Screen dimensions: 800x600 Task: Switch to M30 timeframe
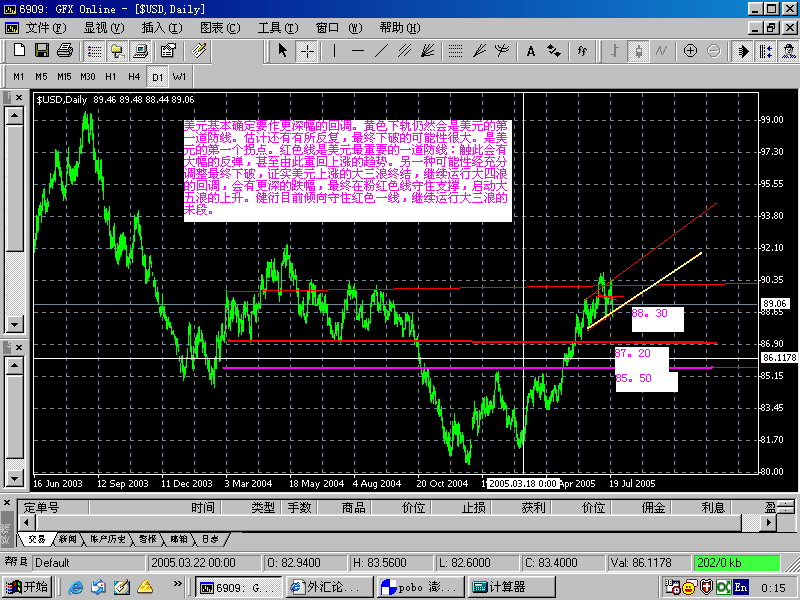88,77
